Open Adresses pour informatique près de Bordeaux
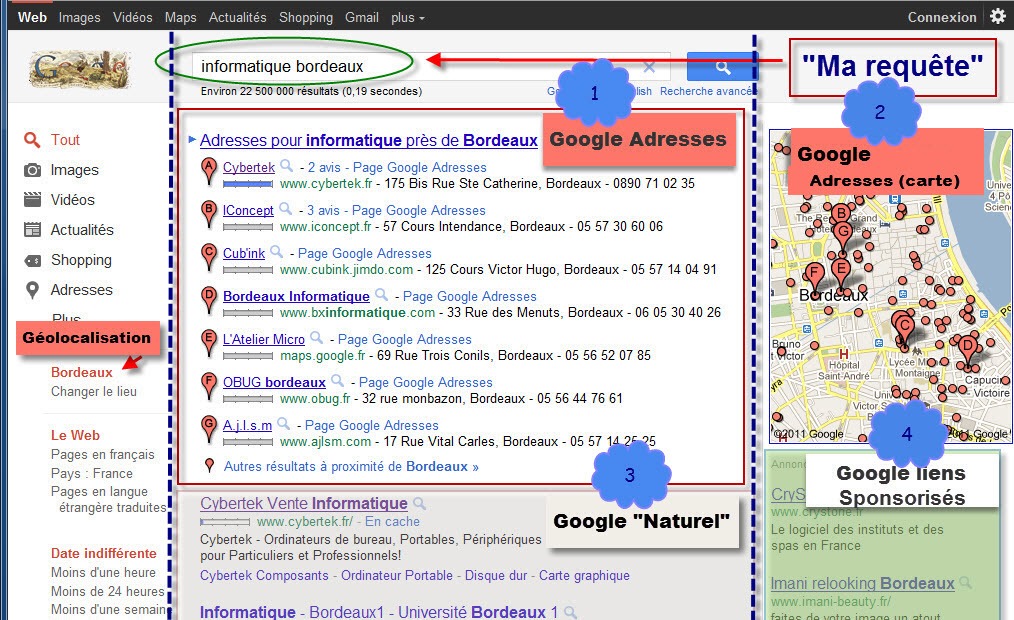 coord(369,140)
